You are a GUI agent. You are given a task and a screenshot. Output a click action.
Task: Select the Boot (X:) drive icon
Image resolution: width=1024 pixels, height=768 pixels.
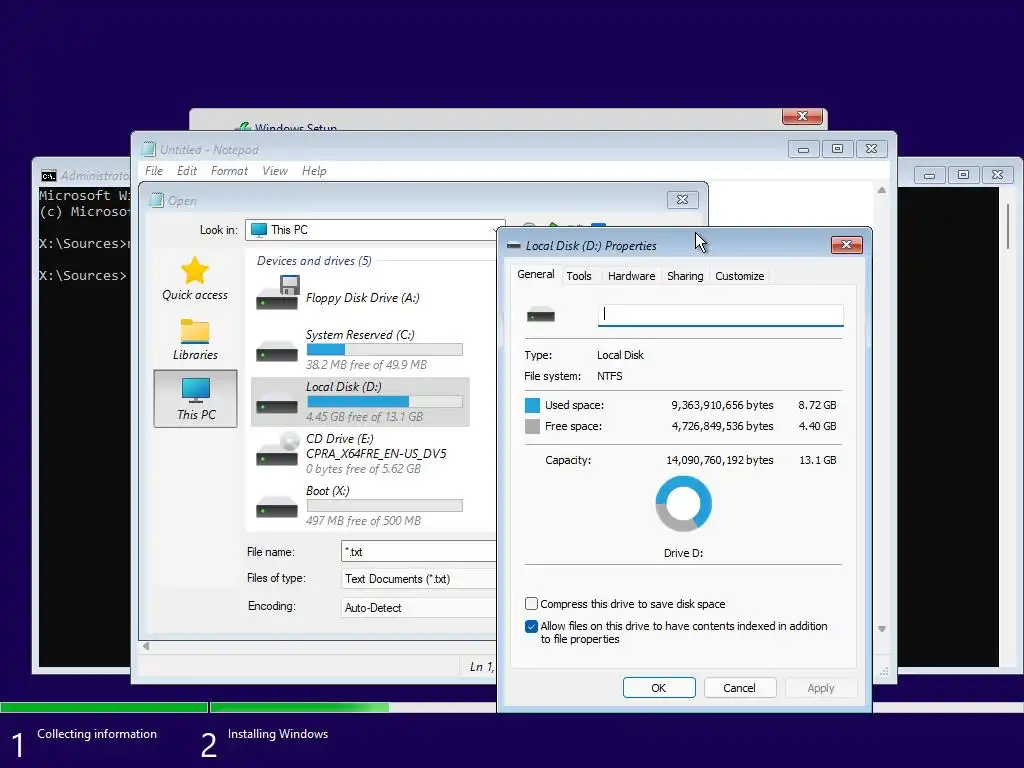click(x=277, y=507)
